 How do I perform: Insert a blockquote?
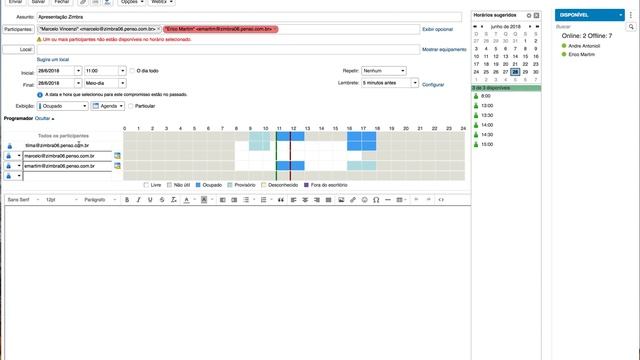pos(281,200)
